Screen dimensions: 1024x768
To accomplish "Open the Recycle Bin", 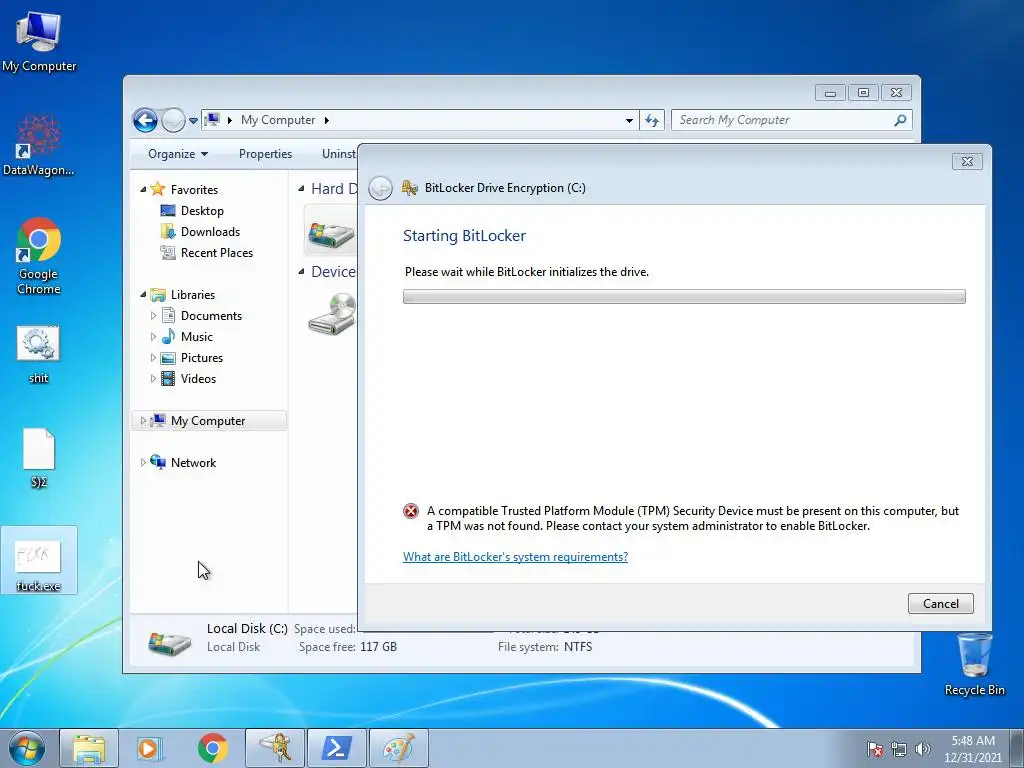I will pos(974,664).
